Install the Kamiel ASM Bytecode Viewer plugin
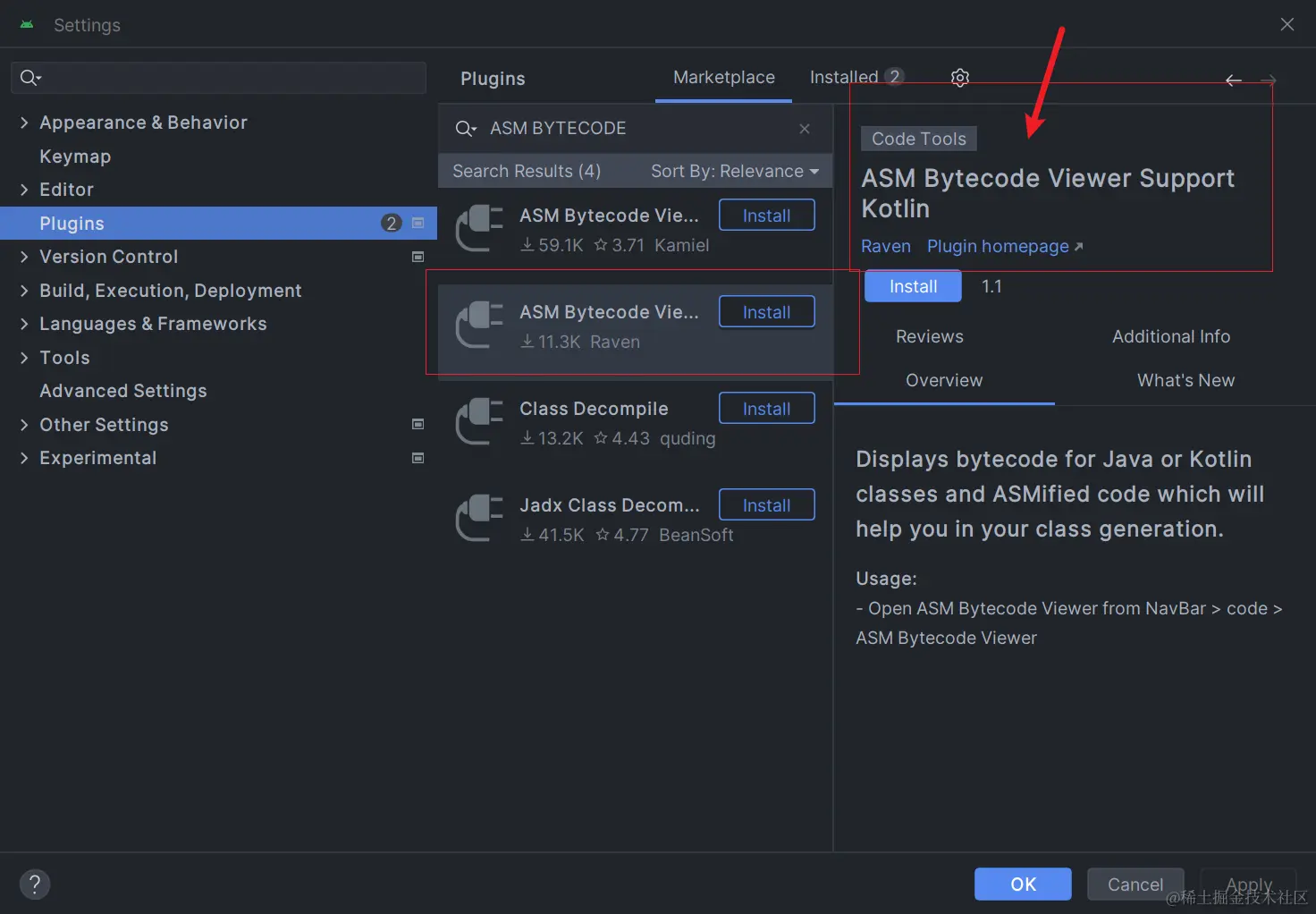1316x914 pixels. tap(767, 216)
